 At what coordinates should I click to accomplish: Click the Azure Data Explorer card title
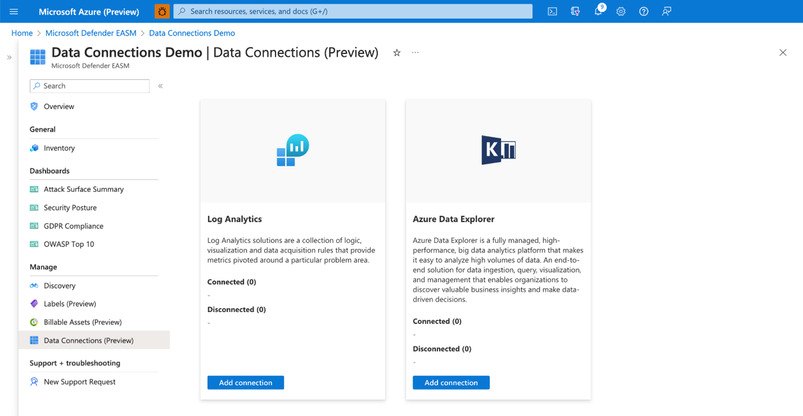coord(454,219)
